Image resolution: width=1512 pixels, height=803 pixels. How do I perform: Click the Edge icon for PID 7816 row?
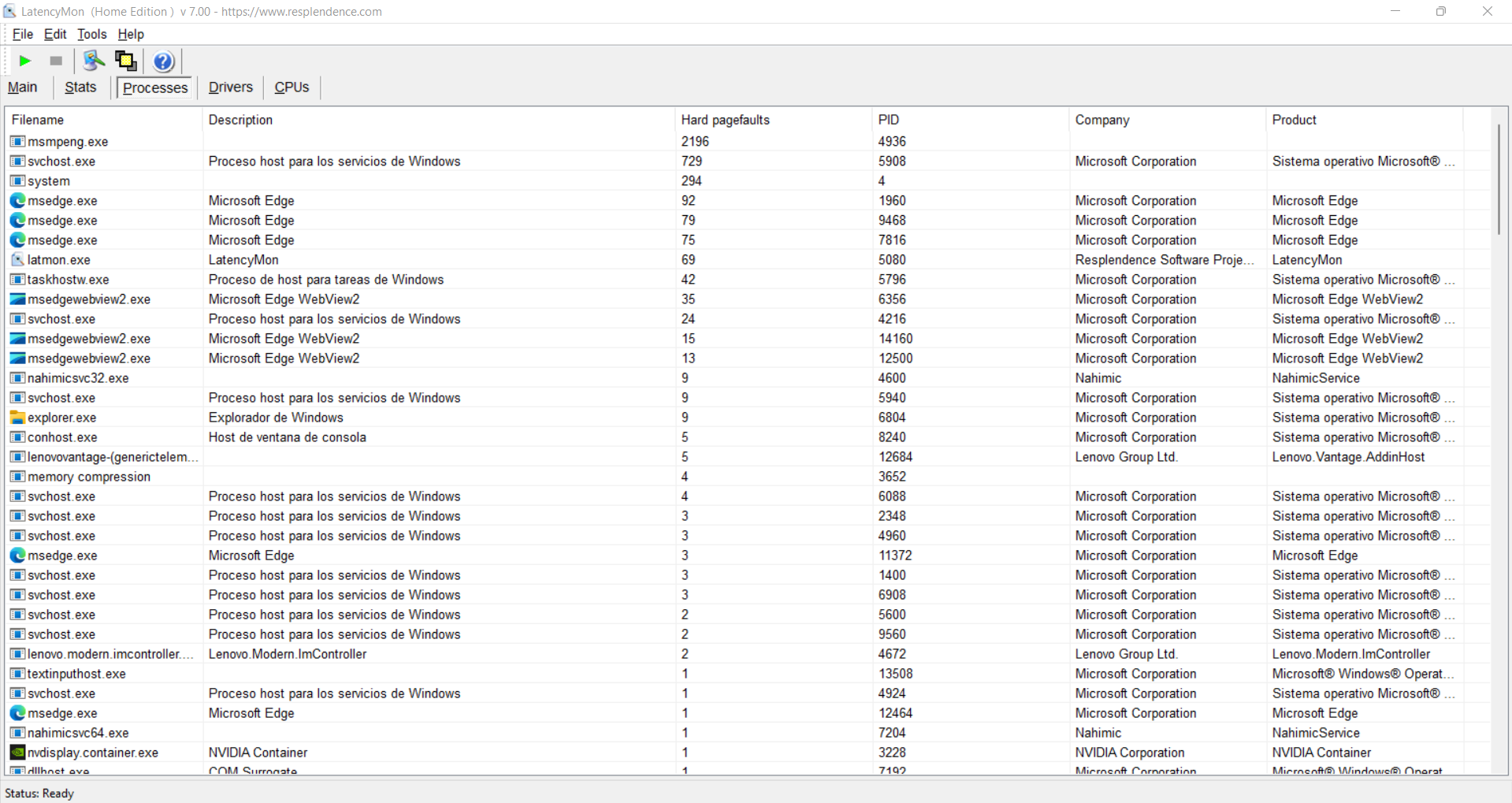point(17,240)
